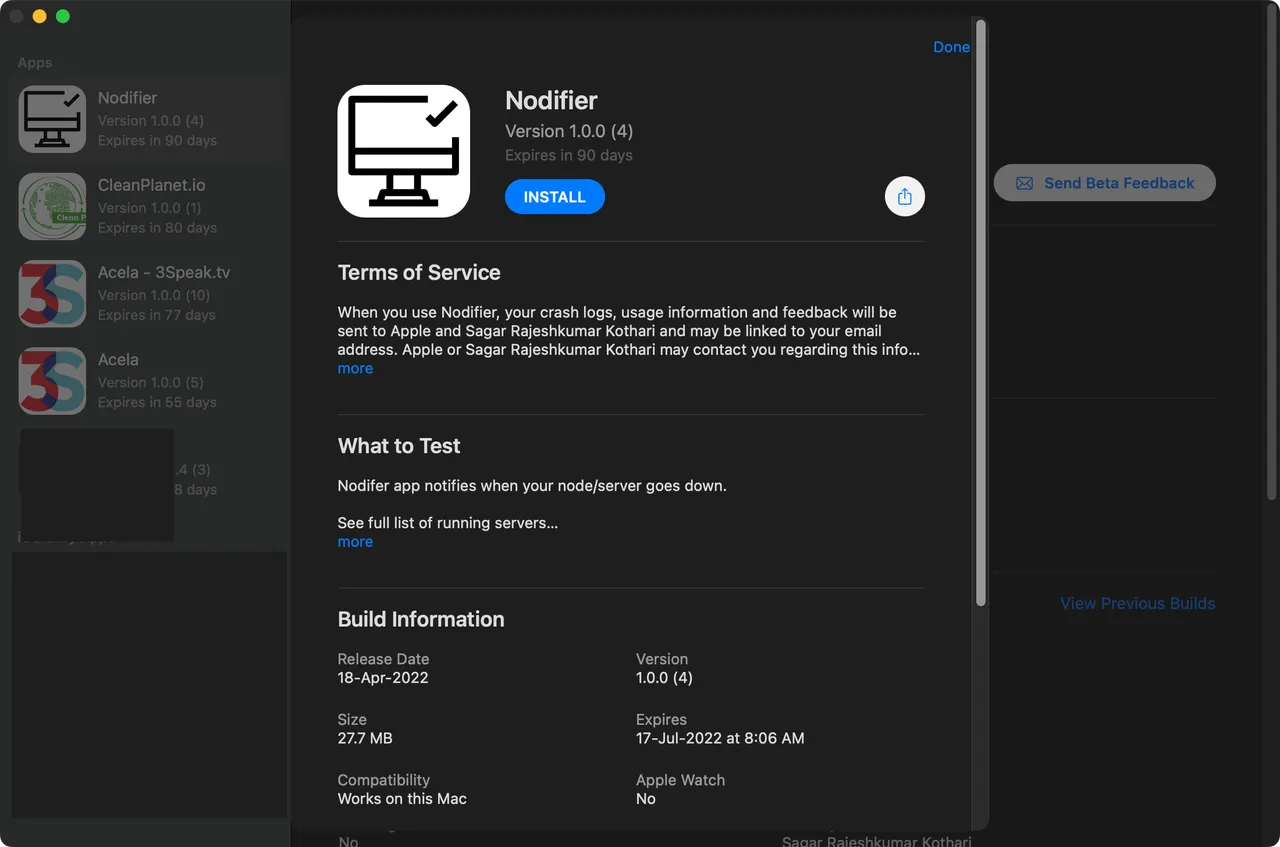
Task: Click the Acela version 1.0.0 (5) icon
Action: (52, 381)
